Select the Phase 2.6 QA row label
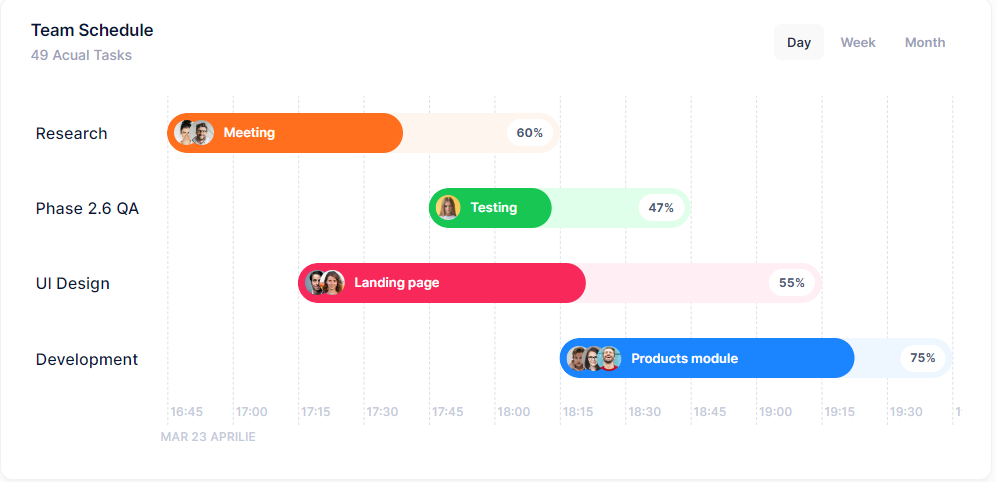Screen dimensions: 996x482 point(87,208)
